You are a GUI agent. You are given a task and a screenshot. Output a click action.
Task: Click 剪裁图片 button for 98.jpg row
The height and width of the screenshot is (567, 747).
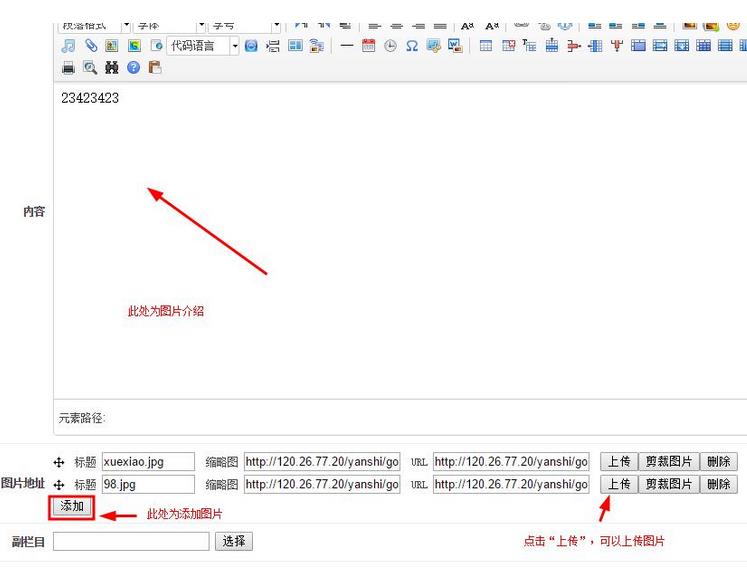point(668,484)
